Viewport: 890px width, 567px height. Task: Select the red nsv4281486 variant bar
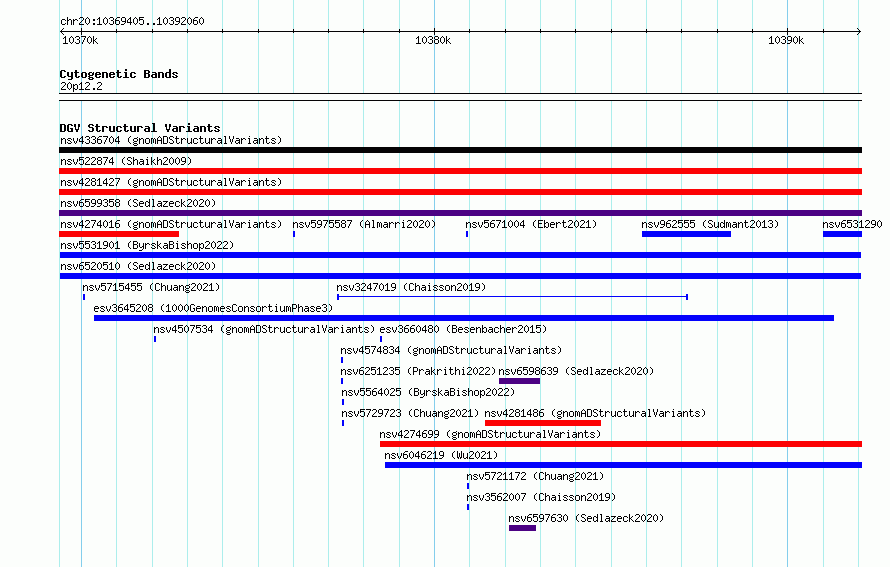point(543,423)
